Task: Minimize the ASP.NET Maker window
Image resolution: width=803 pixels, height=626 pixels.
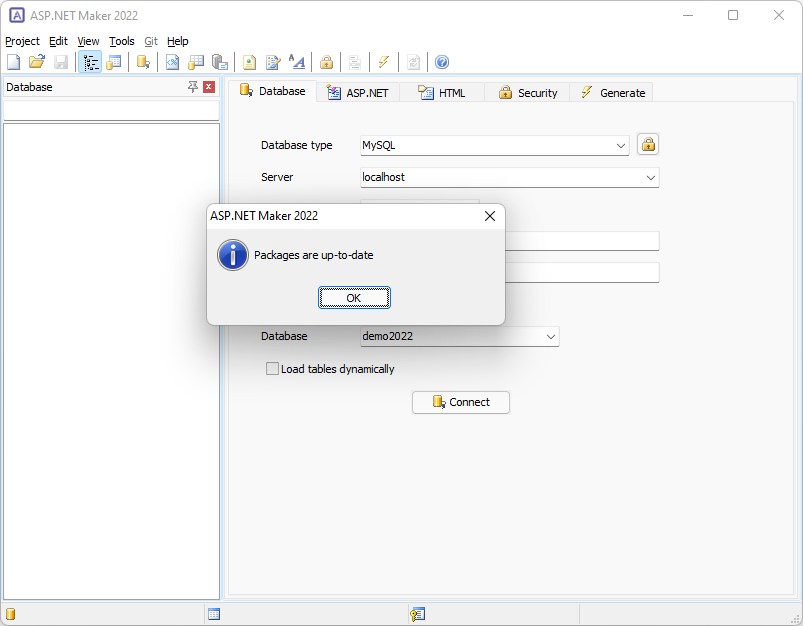Action: (x=688, y=15)
